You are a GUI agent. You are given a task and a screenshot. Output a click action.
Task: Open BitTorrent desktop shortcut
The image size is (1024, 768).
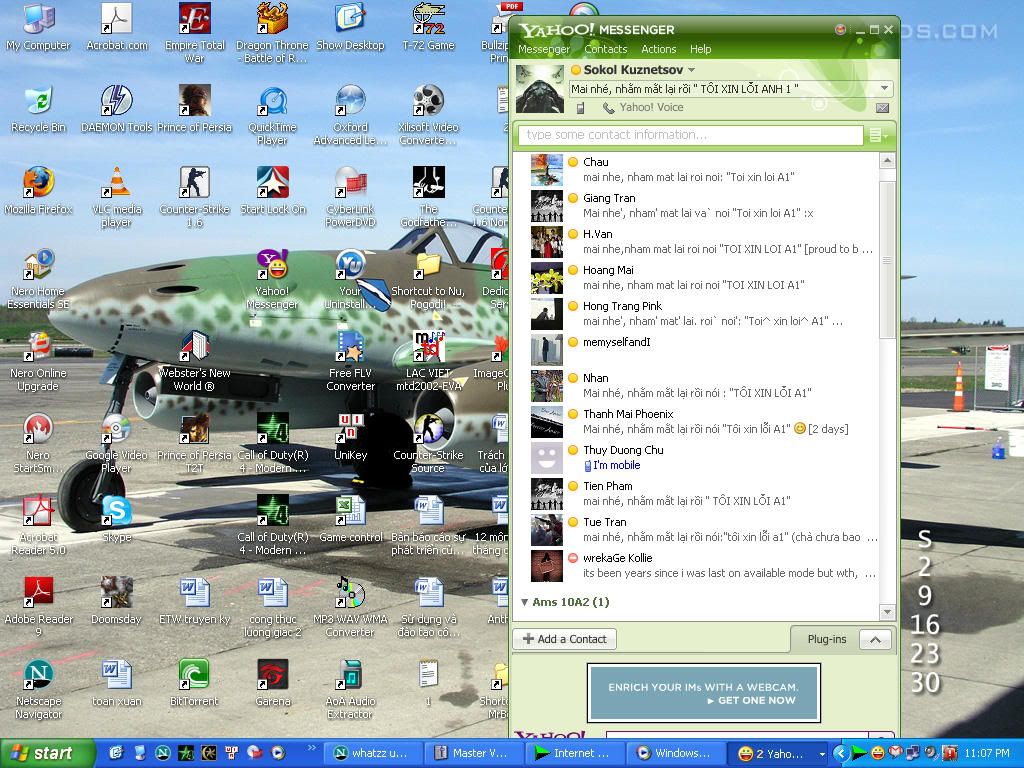(194, 682)
